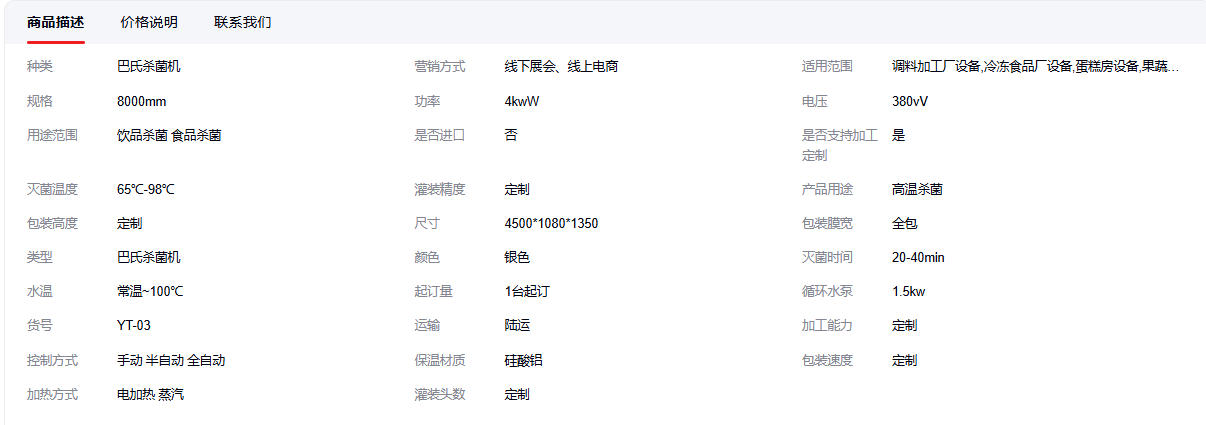1206x425 pixels.
Task: Click the 功率 value 4kwW
Action: click(x=521, y=101)
